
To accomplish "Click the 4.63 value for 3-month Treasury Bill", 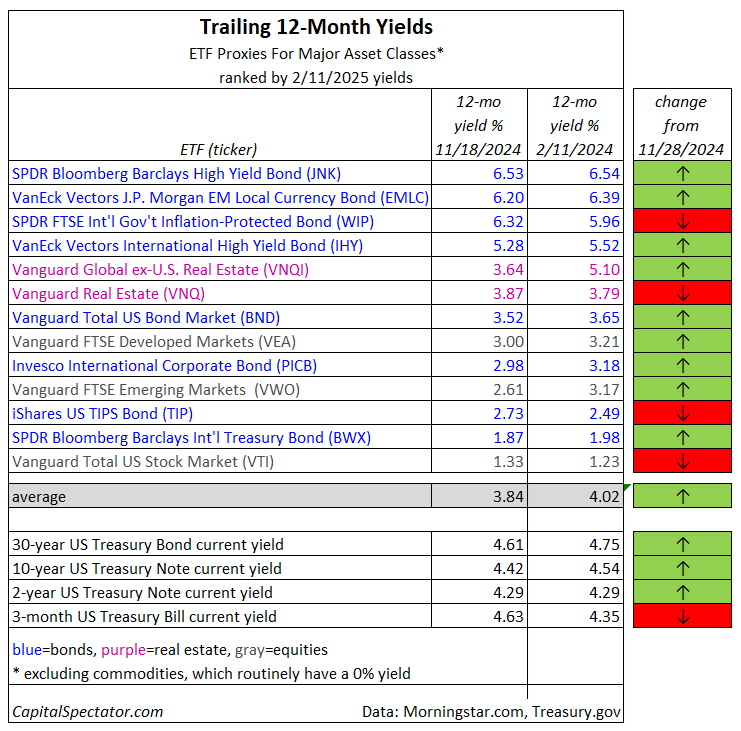I will (508, 617).
